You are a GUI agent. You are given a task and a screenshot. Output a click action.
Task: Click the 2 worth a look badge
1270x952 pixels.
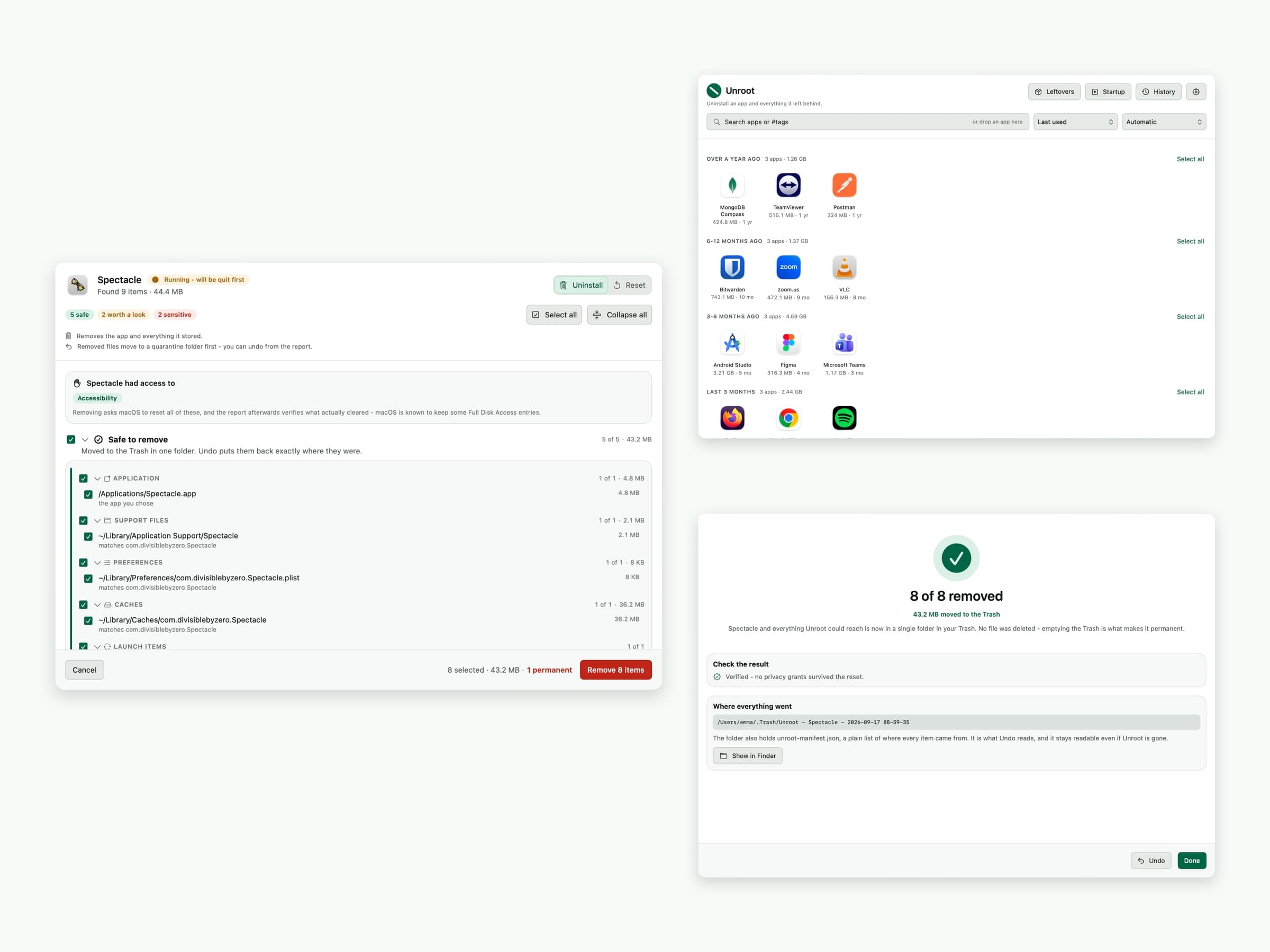pyautogui.click(x=123, y=315)
